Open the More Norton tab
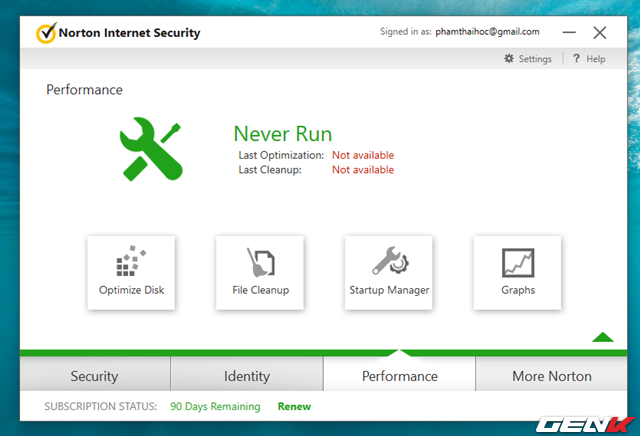640x436 pixels. 552,374
